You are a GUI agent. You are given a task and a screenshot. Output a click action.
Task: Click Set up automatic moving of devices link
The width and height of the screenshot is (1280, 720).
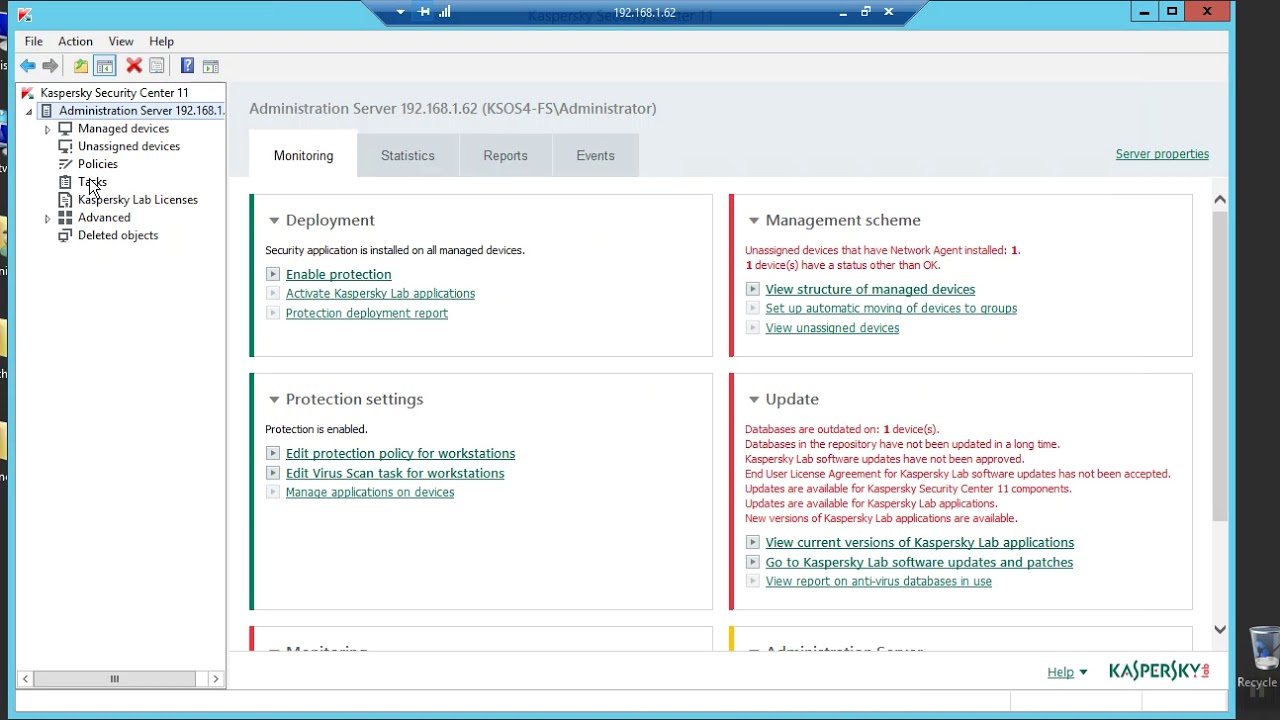click(891, 308)
